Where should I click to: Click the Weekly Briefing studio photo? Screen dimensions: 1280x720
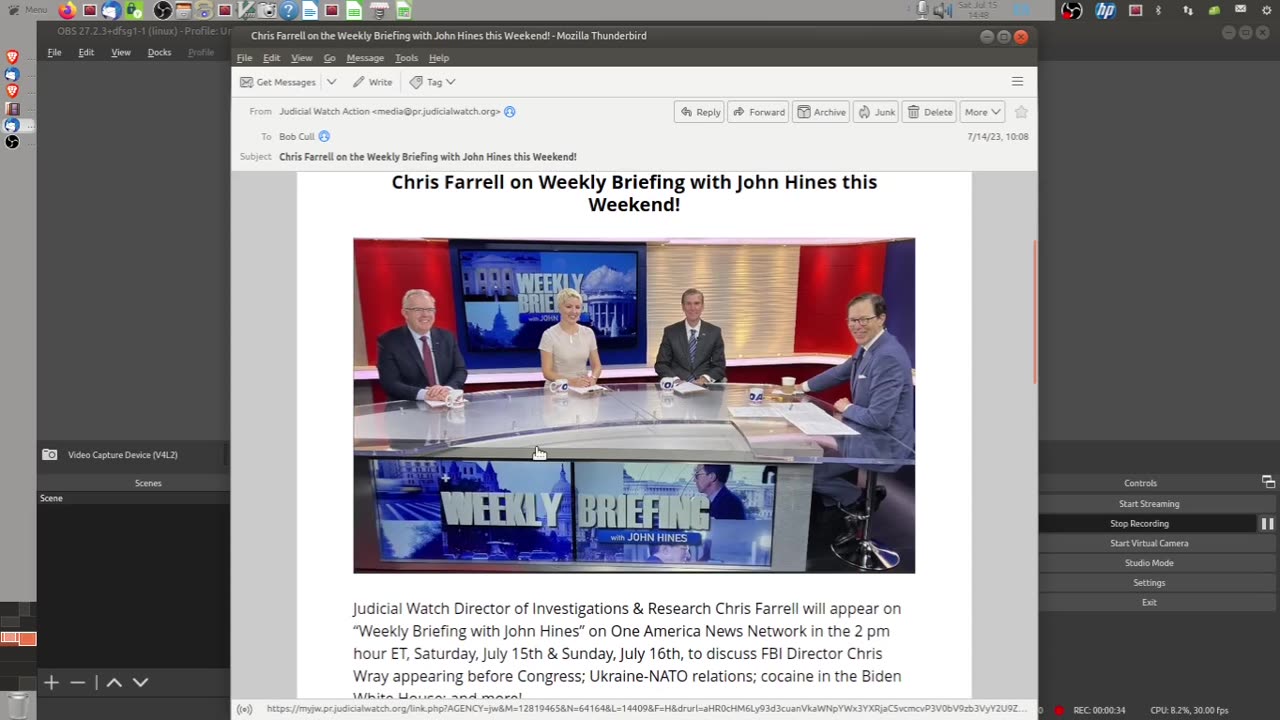tap(634, 405)
